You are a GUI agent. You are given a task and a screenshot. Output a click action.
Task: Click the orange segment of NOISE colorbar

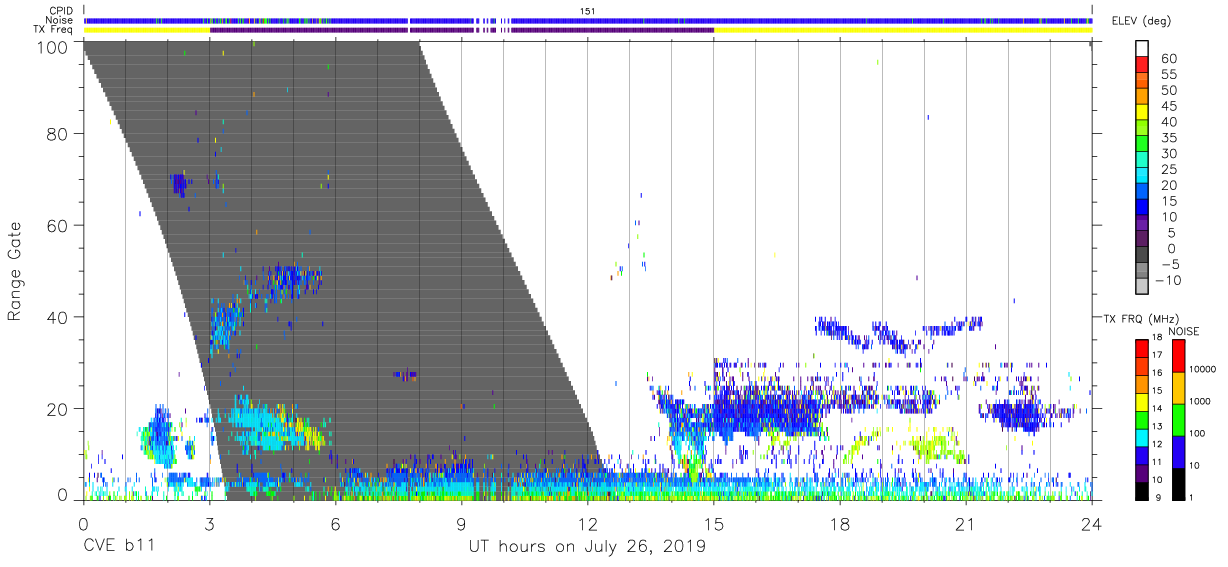[x=1179, y=388]
